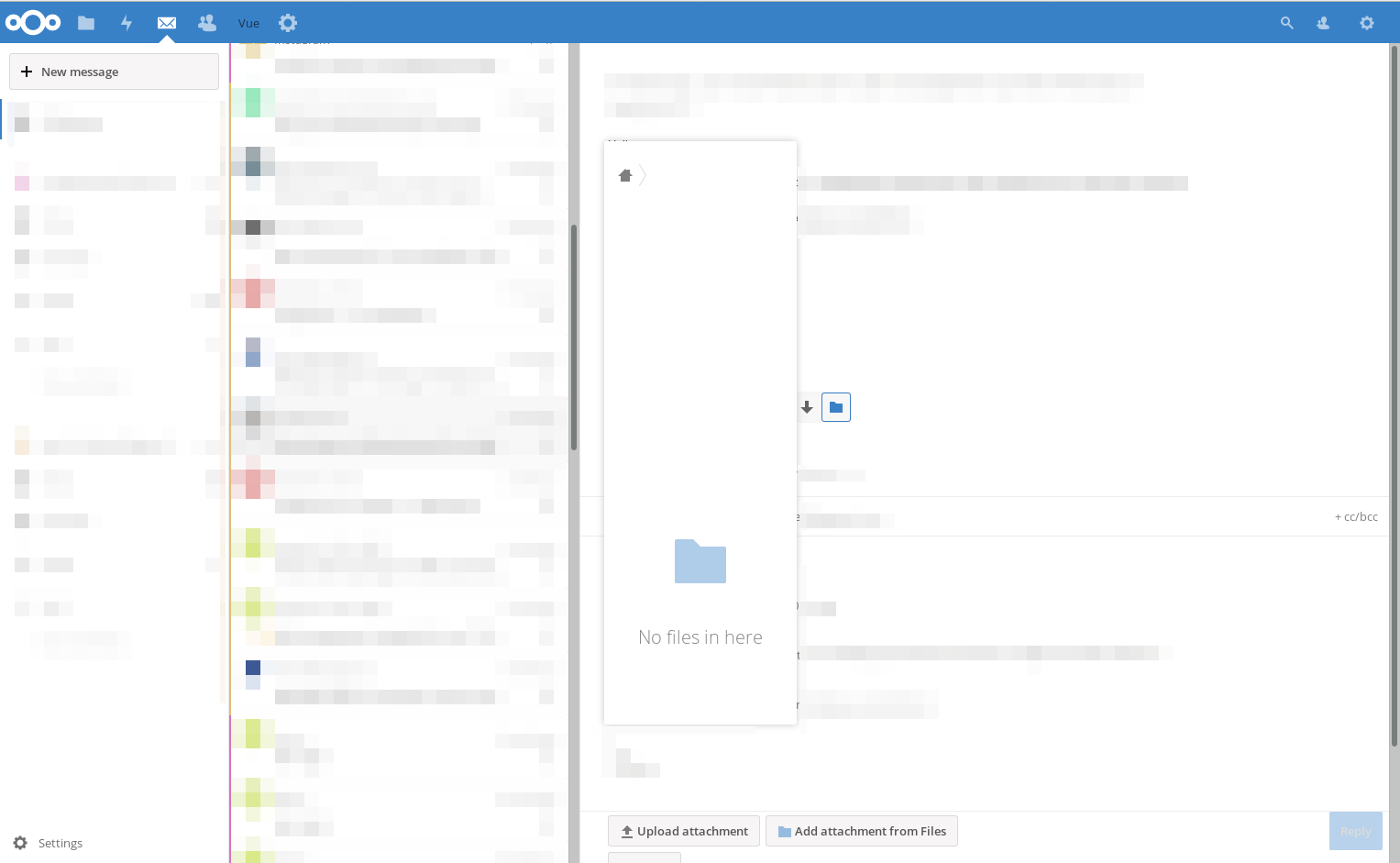The height and width of the screenshot is (863, 1400).
Task: Start a New message
Action: (114, 72)
